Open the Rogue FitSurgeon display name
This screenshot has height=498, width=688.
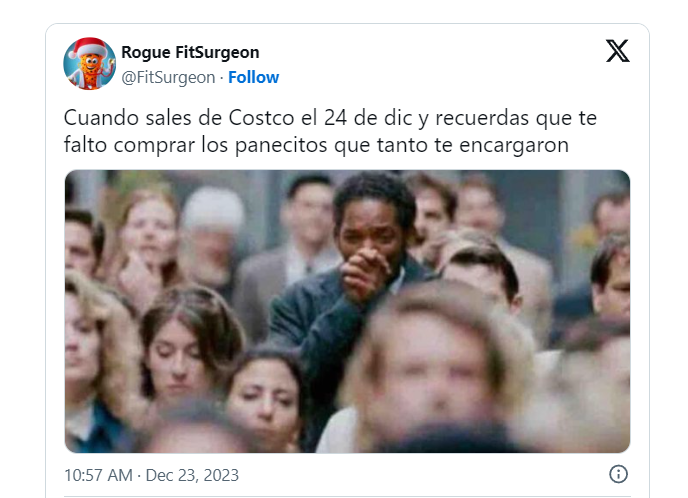point(190,52)
